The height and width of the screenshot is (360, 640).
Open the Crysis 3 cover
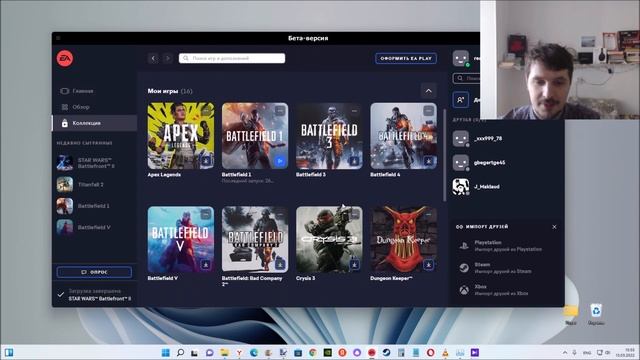point(329,239)
